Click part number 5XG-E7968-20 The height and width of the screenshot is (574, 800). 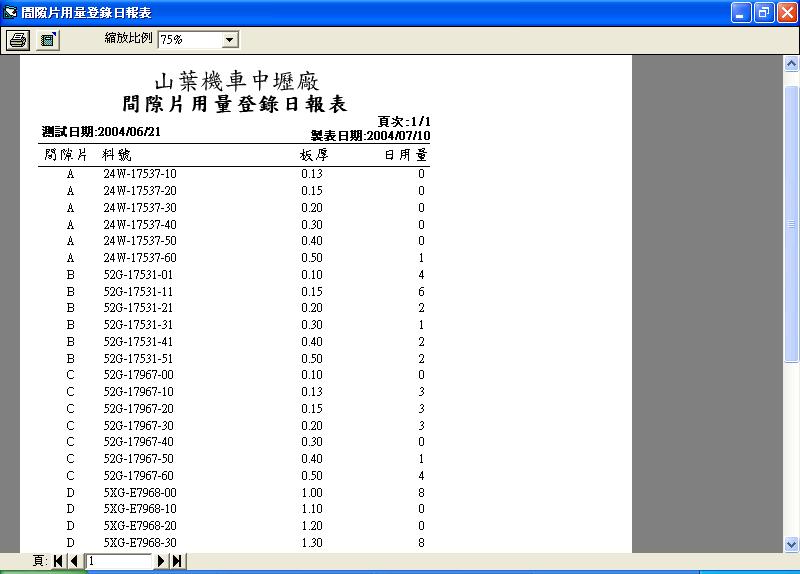point(140,526)
